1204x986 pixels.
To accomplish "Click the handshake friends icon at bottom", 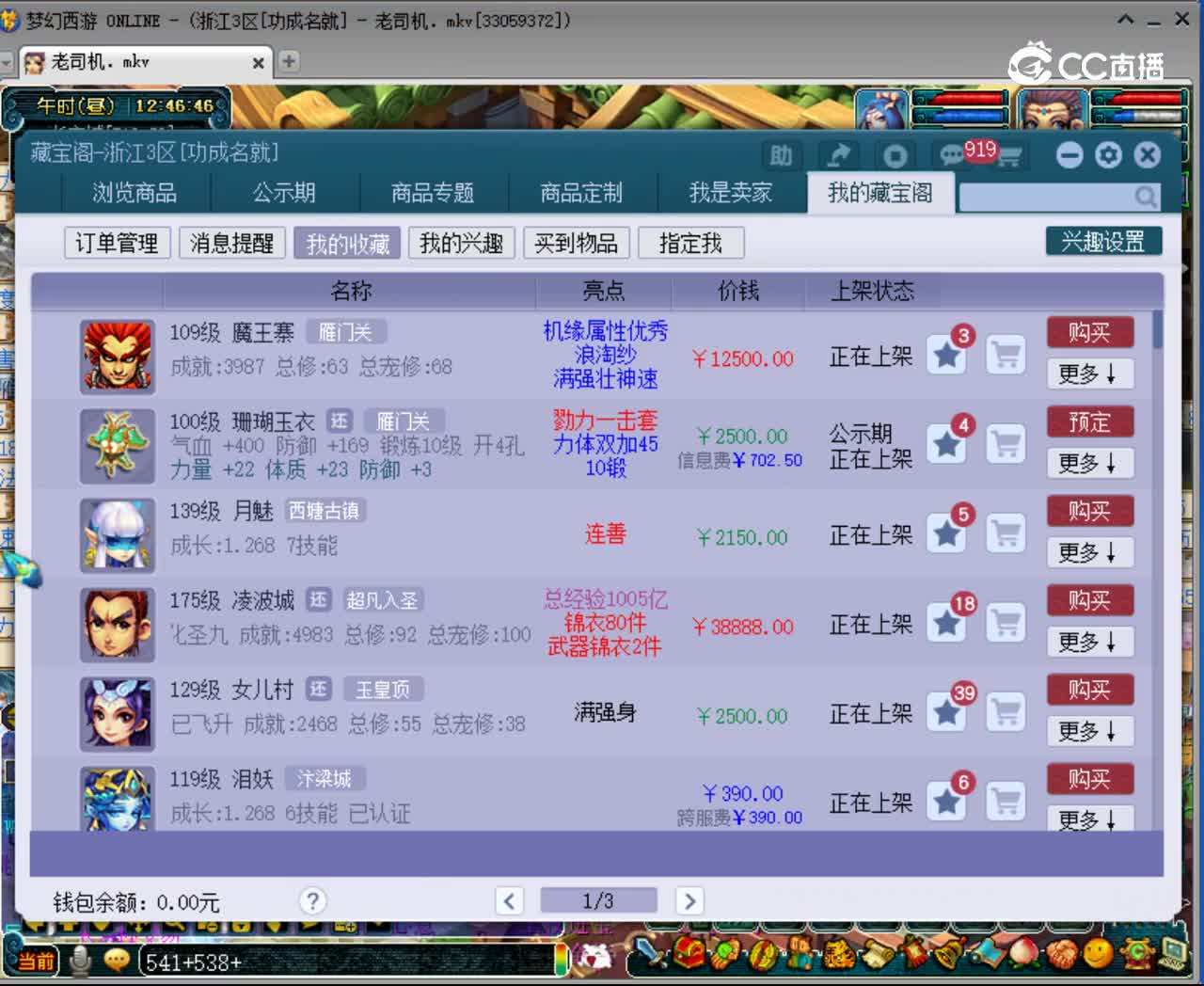I will 1061,955.
